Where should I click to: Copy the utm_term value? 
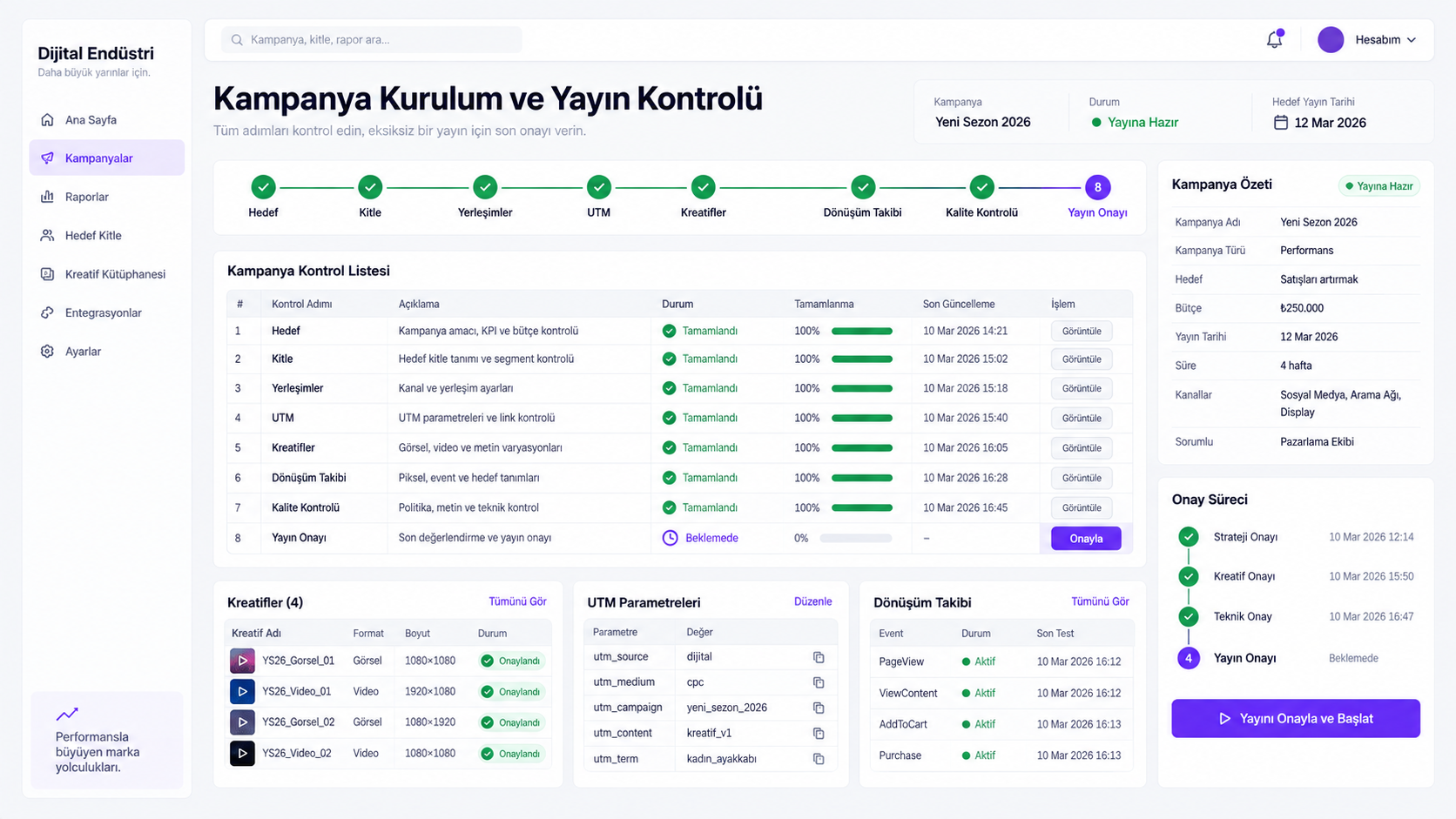coord(819,759)
